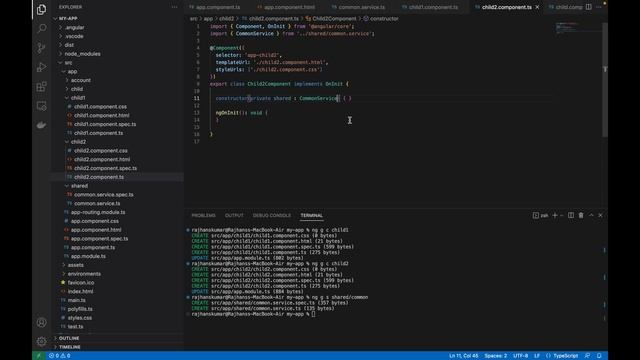
Task: Open the DEBUG CONSOLE panel tab
Action: (272, 215)
